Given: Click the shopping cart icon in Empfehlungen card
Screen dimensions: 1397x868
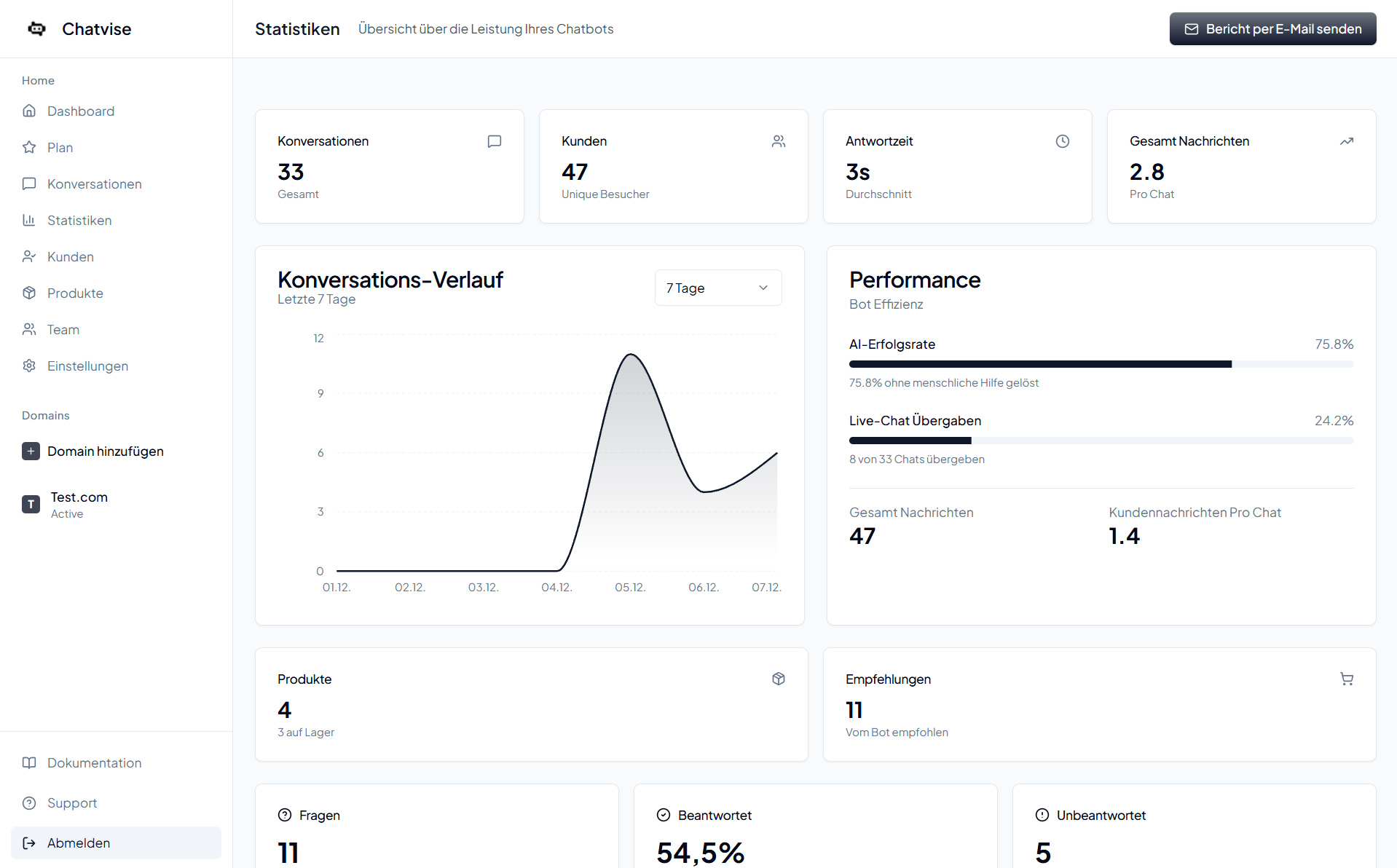Looking at the screenshot, I should pos(1346,679).
